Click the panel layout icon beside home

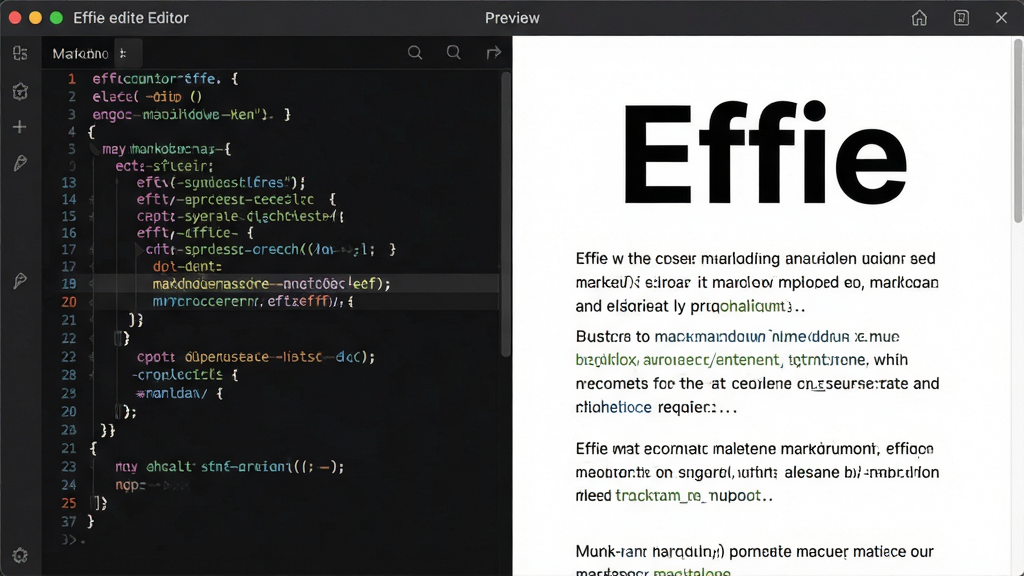961,18
